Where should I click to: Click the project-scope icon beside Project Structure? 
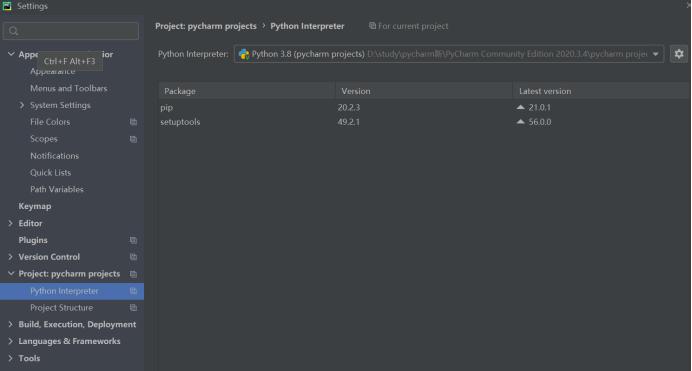pyautogui.click(x=133, y=307)
